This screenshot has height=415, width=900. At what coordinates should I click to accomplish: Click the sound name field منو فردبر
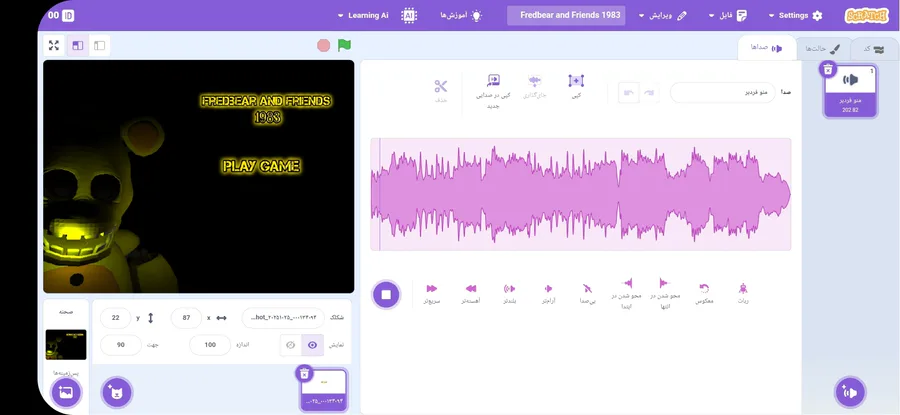pyautogui.click(x=723, y=92)
